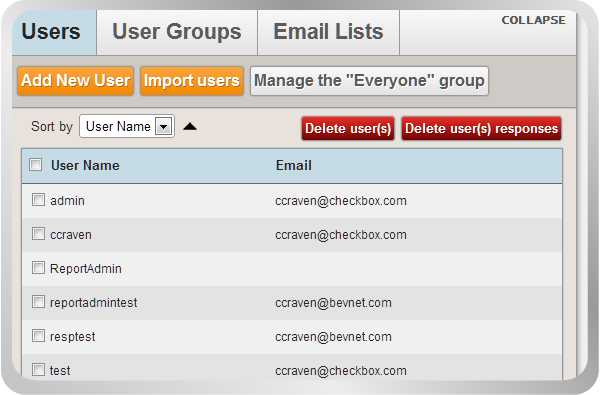The image size is (600, 395).
Task: Select the admin user name
Action: pos(67,201)
